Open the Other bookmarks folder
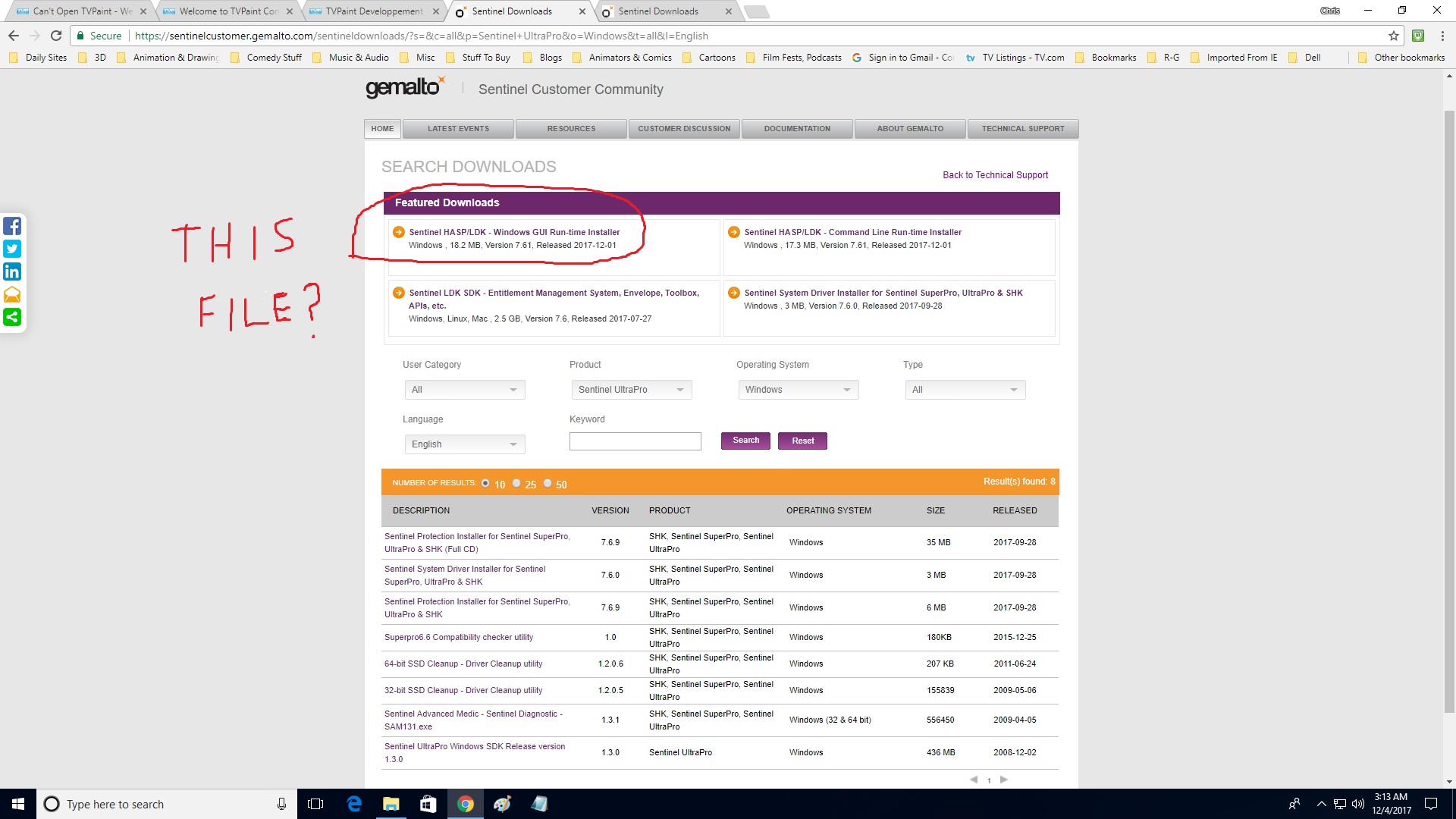 point(1401,58)
